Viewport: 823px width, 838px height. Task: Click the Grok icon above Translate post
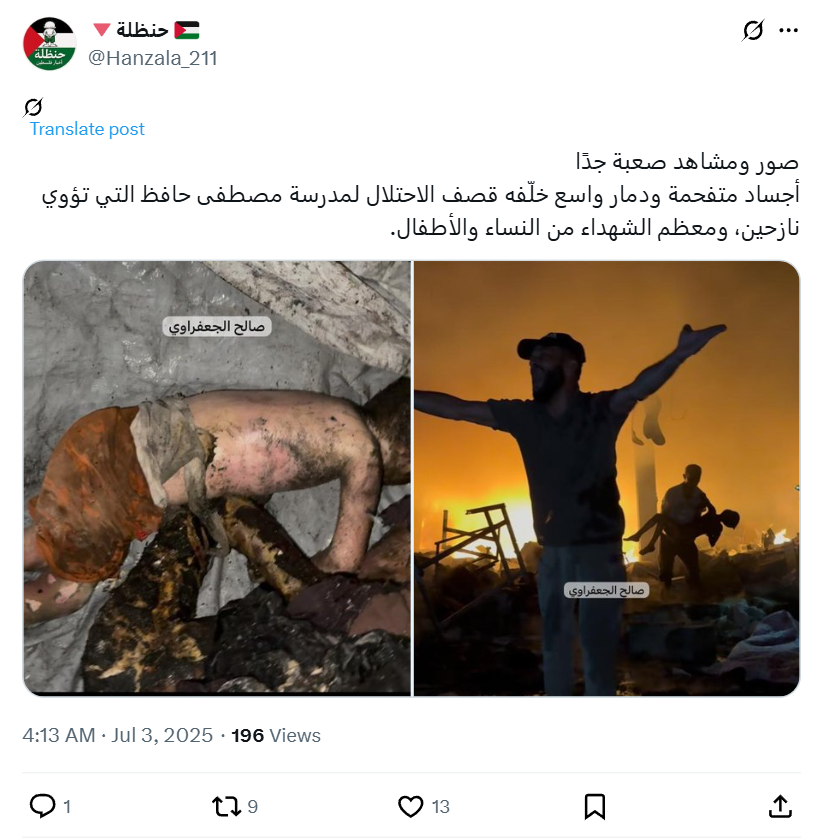pos(33,107)
